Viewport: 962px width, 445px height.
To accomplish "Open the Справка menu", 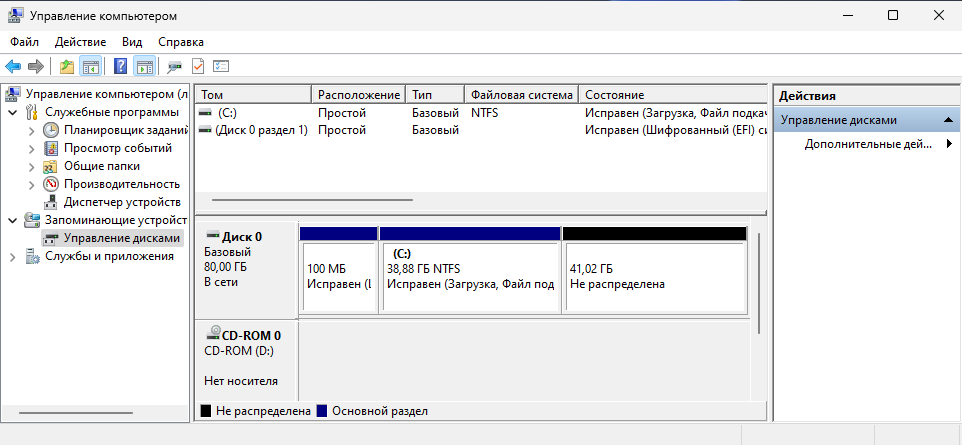I will 181,42.
